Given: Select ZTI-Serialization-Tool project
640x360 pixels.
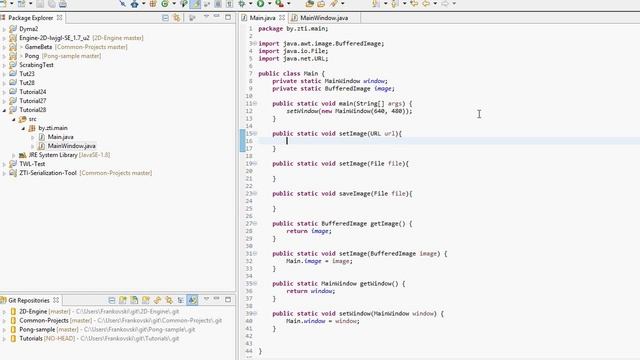Looking at the screenshot, I should pyautogui.click(x=48, y=173).
